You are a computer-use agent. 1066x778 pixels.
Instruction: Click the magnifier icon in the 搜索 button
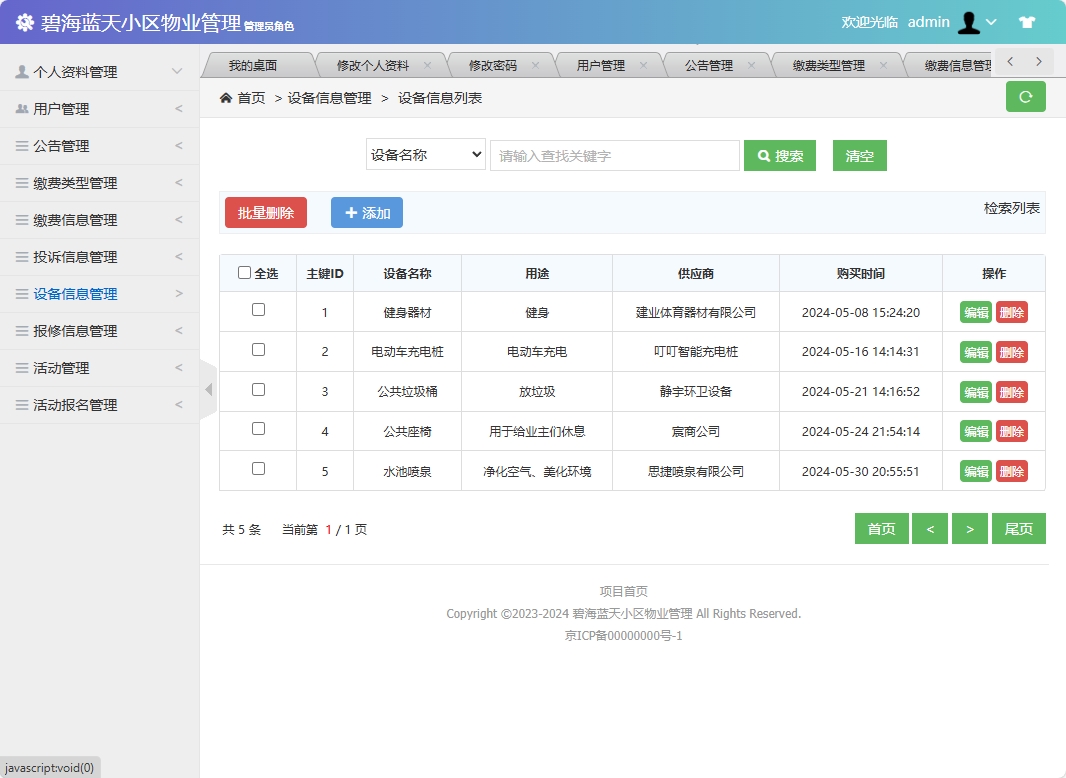[764, 155]
